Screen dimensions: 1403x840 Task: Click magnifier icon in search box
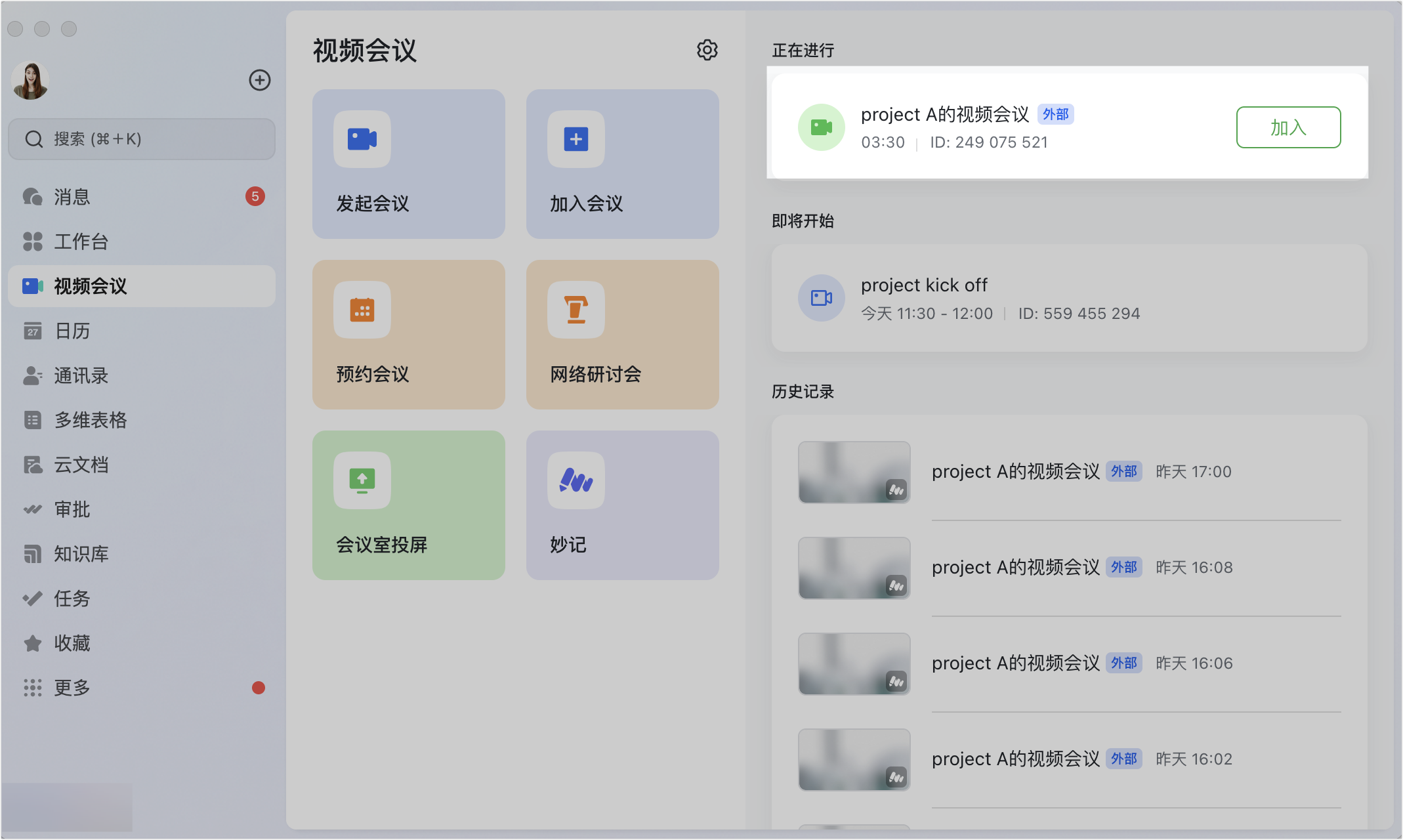tap(33, 139)
